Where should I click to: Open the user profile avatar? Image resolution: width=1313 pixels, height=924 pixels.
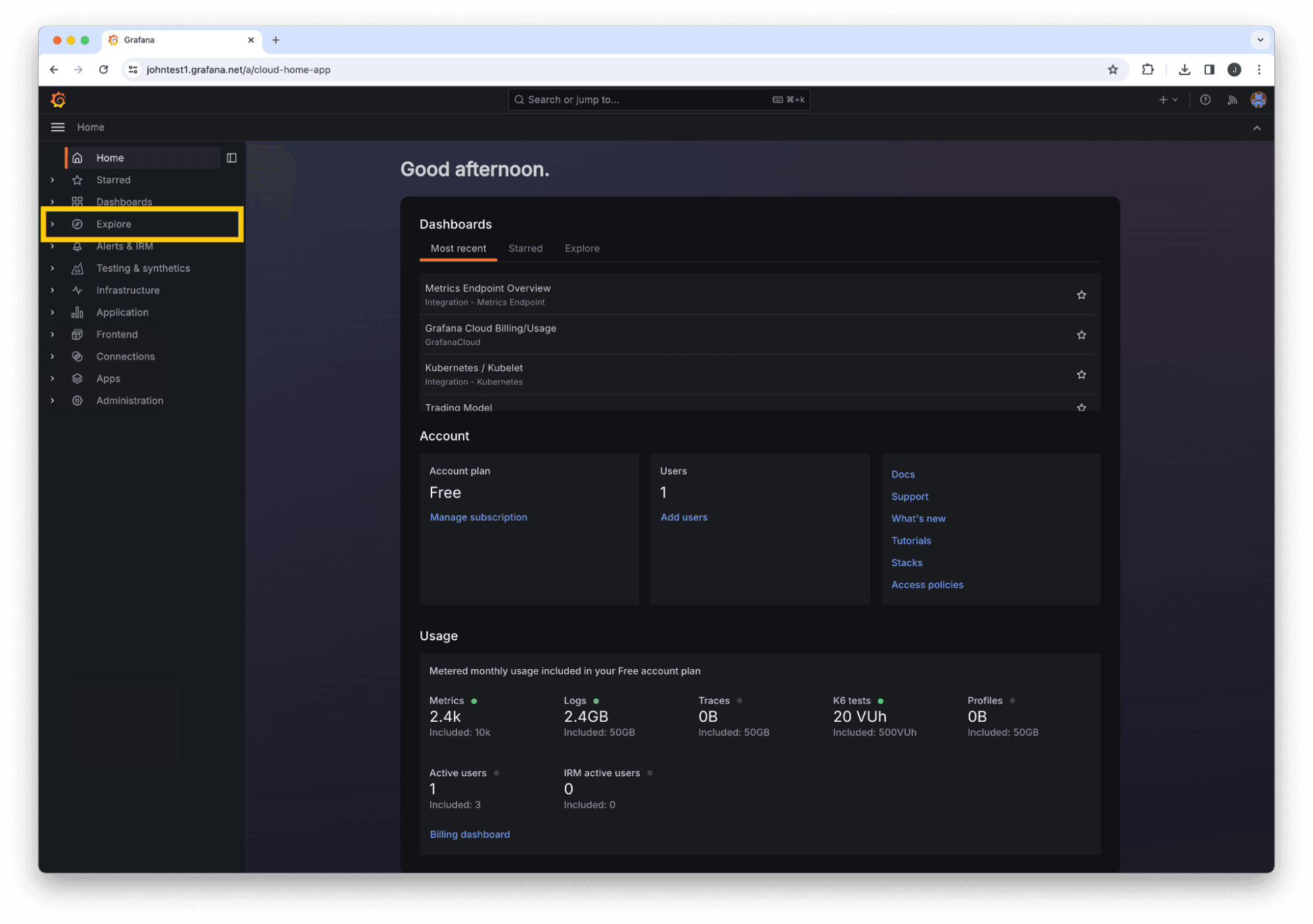1258,100
